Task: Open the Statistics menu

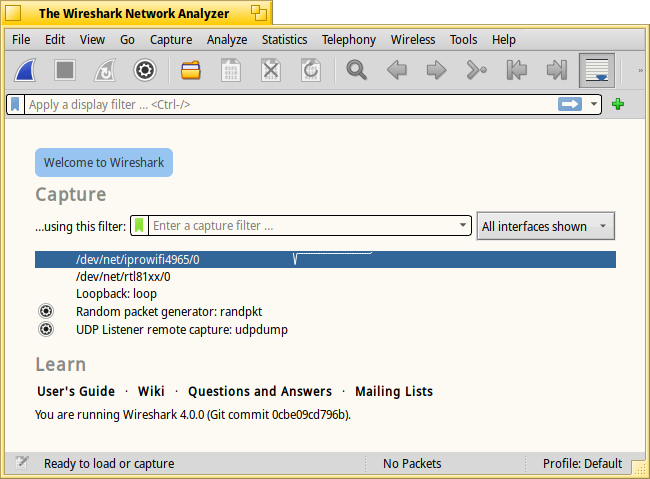Action: coord(284,39)
